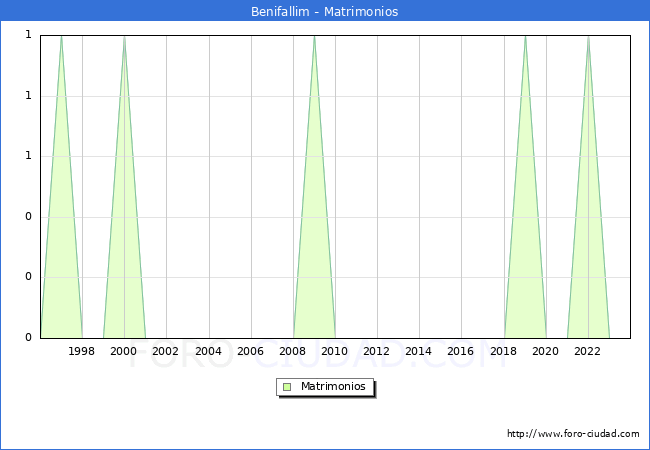Screen dimensions: 650x450
Task: Click the spike tip at year 2022
Action: (x=588, y=37)
